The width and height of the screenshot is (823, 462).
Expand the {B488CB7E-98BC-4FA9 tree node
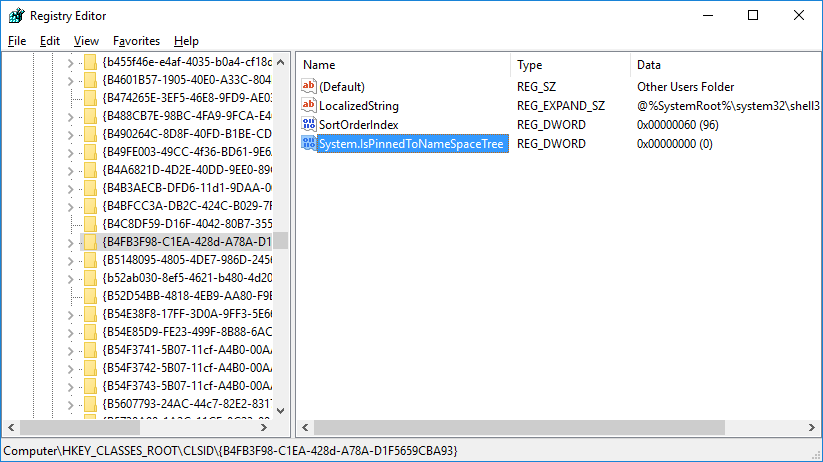pos(70,117)
